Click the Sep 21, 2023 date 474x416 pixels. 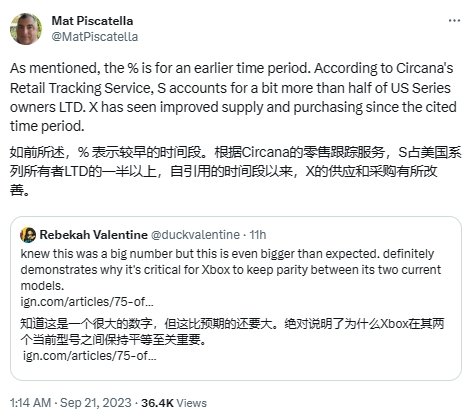(96, 403)
